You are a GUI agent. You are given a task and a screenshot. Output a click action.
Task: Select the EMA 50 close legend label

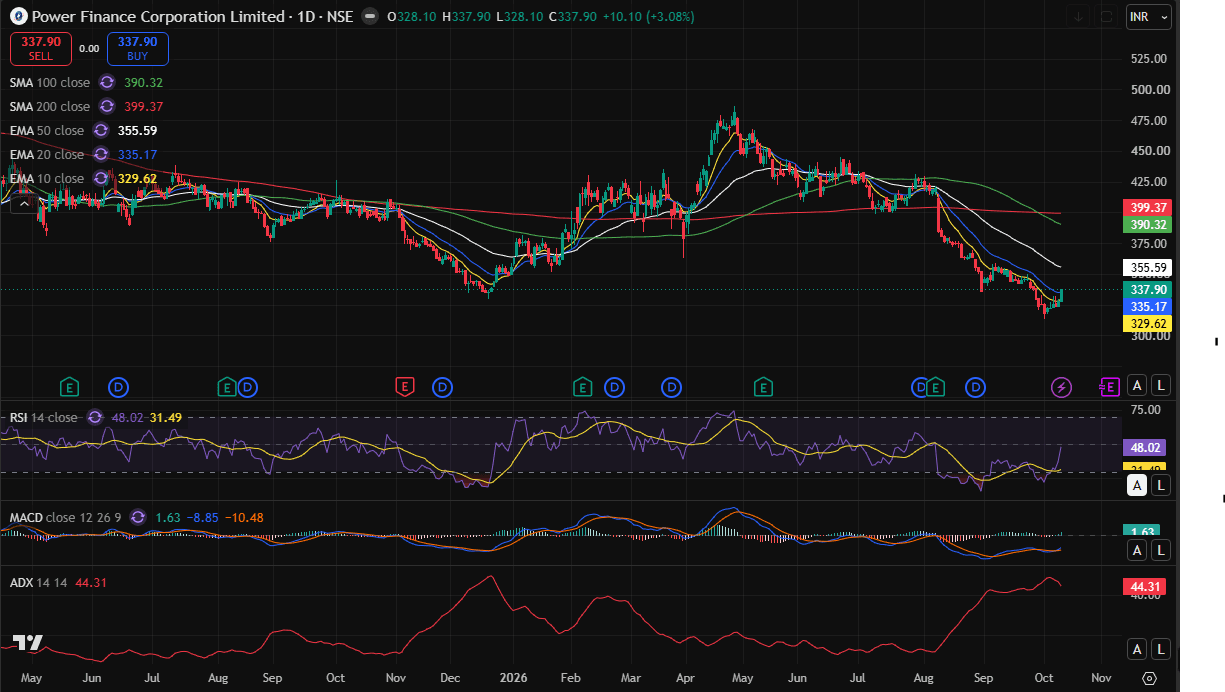(x=46, y=130)
